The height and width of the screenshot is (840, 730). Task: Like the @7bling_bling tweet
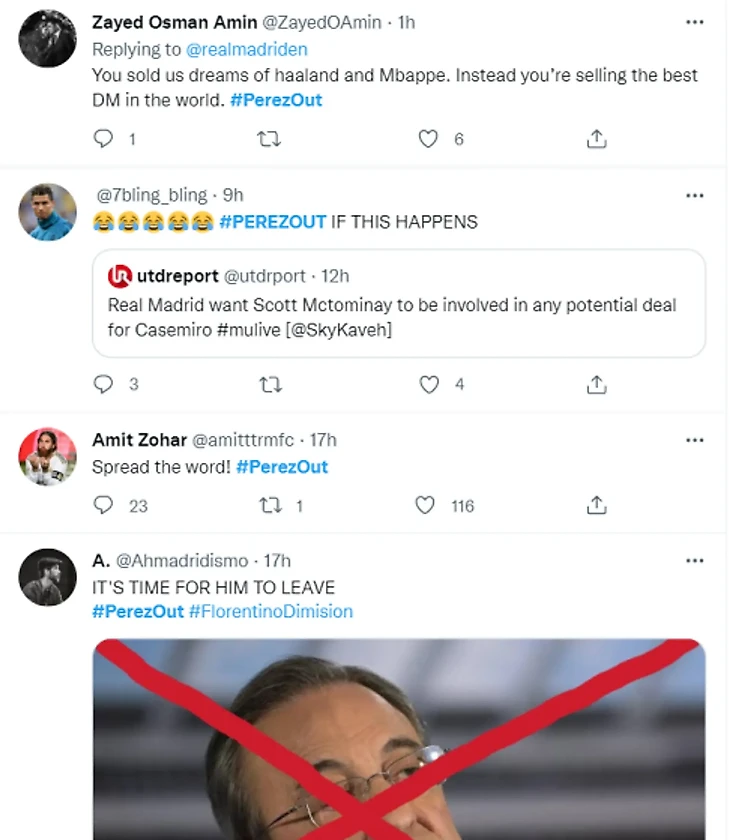point(428,384)
